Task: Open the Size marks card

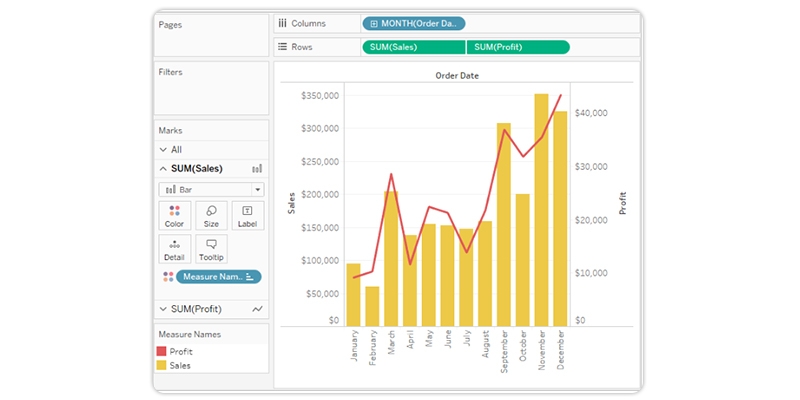Action: click(211, 216)
